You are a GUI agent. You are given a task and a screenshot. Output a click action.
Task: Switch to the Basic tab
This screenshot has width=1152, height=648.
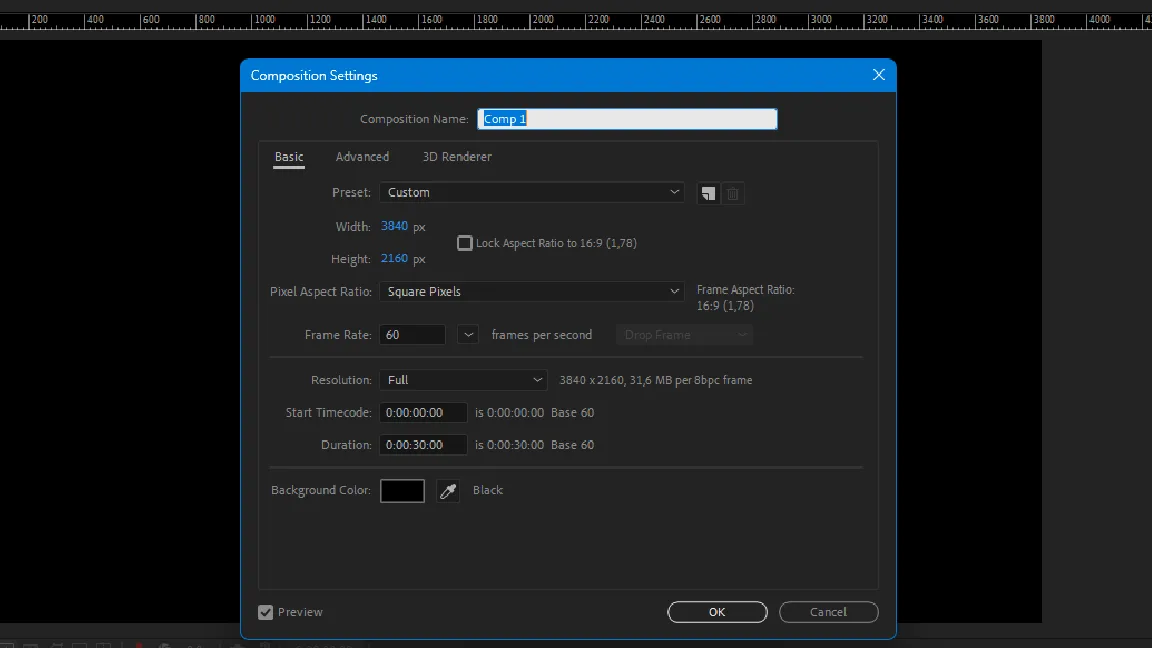click(289, 156)
